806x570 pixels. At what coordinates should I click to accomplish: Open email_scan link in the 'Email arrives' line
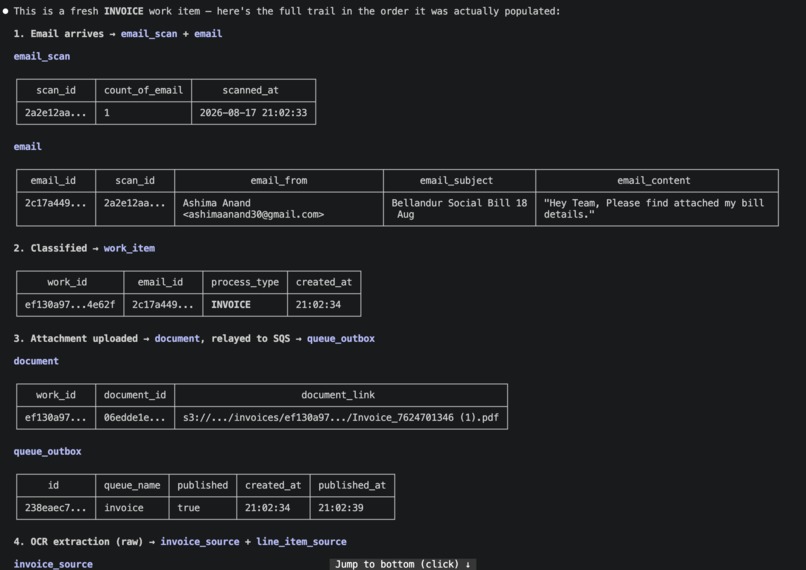[x=149, y=34]
